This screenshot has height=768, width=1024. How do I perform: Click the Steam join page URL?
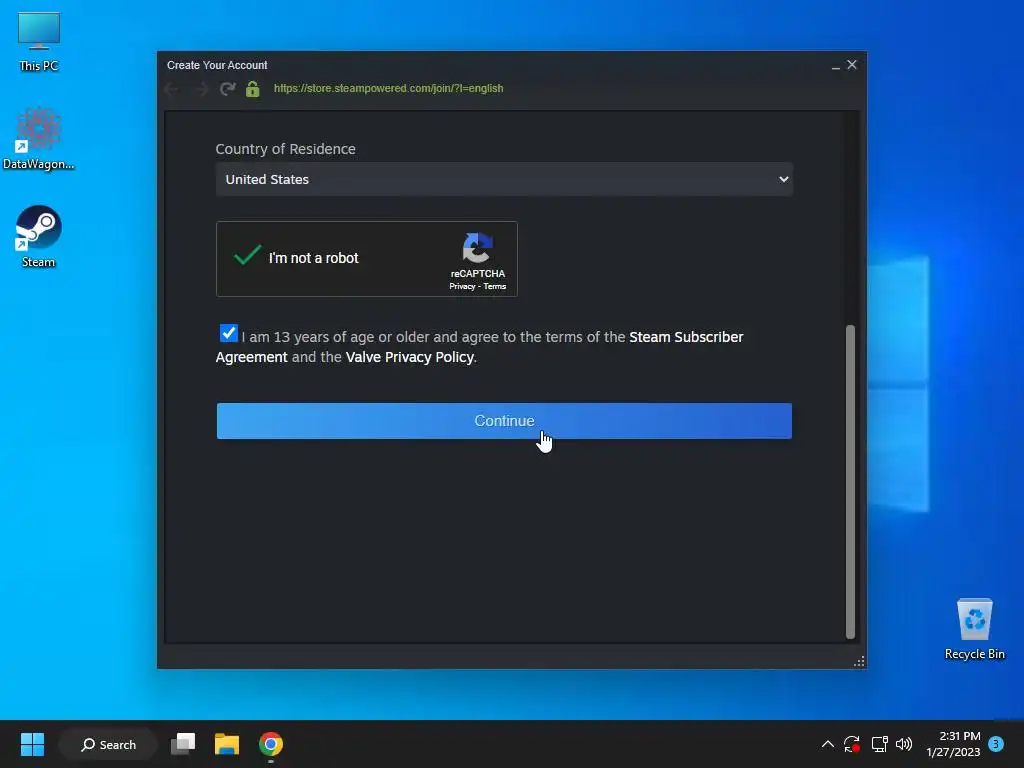[x=389, y=88]
